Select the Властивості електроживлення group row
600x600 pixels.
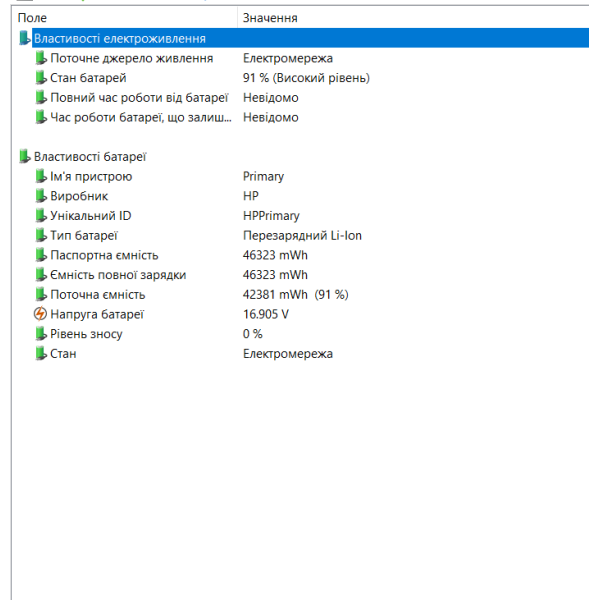click(x=310, y=38)
